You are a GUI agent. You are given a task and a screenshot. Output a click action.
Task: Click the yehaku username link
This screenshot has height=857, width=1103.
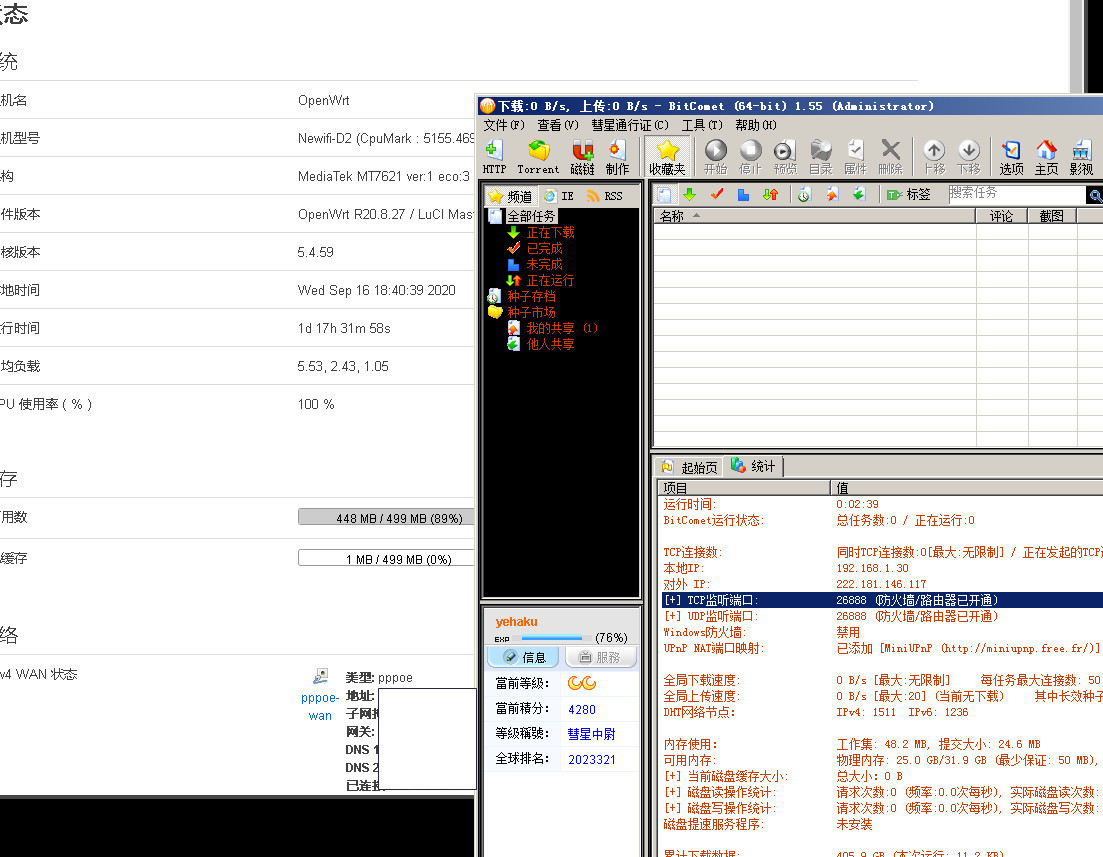pyautogui.click(x=516, y=622)
